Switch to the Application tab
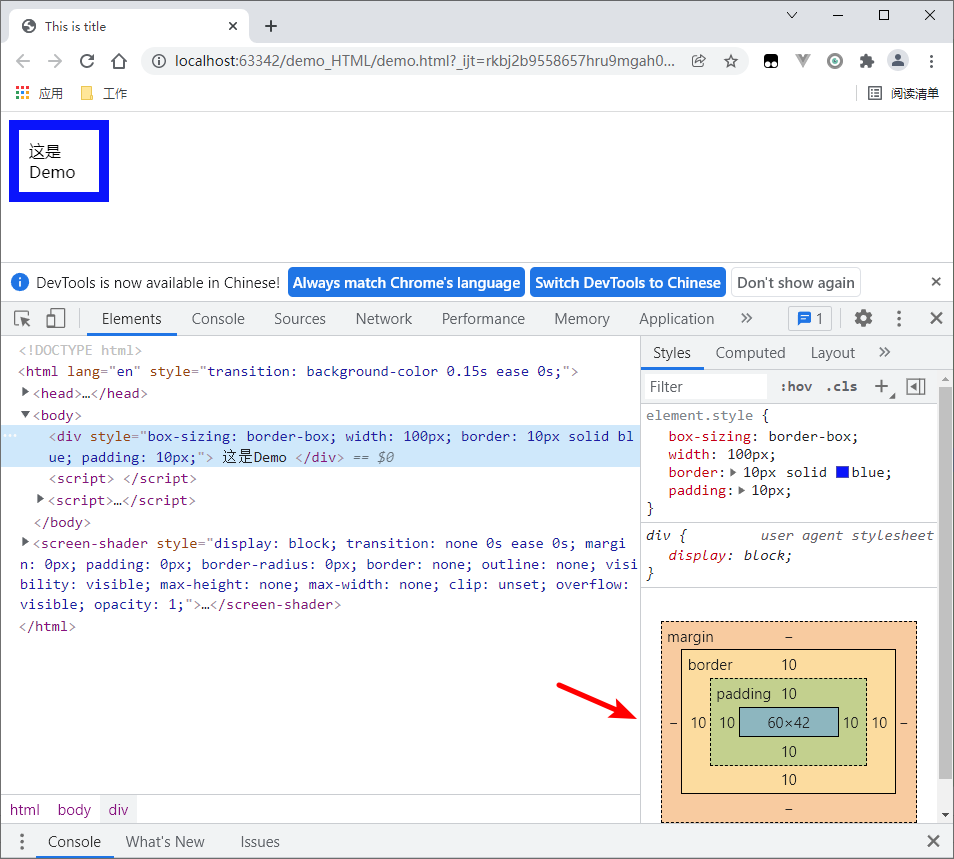The image size is (954, 859). 677,319
